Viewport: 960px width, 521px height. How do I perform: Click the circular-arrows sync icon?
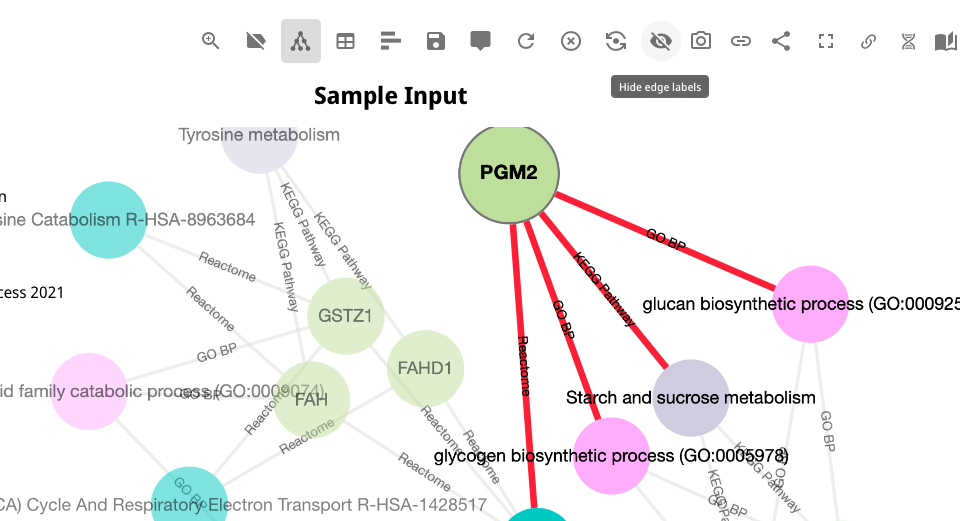[616, 41]
